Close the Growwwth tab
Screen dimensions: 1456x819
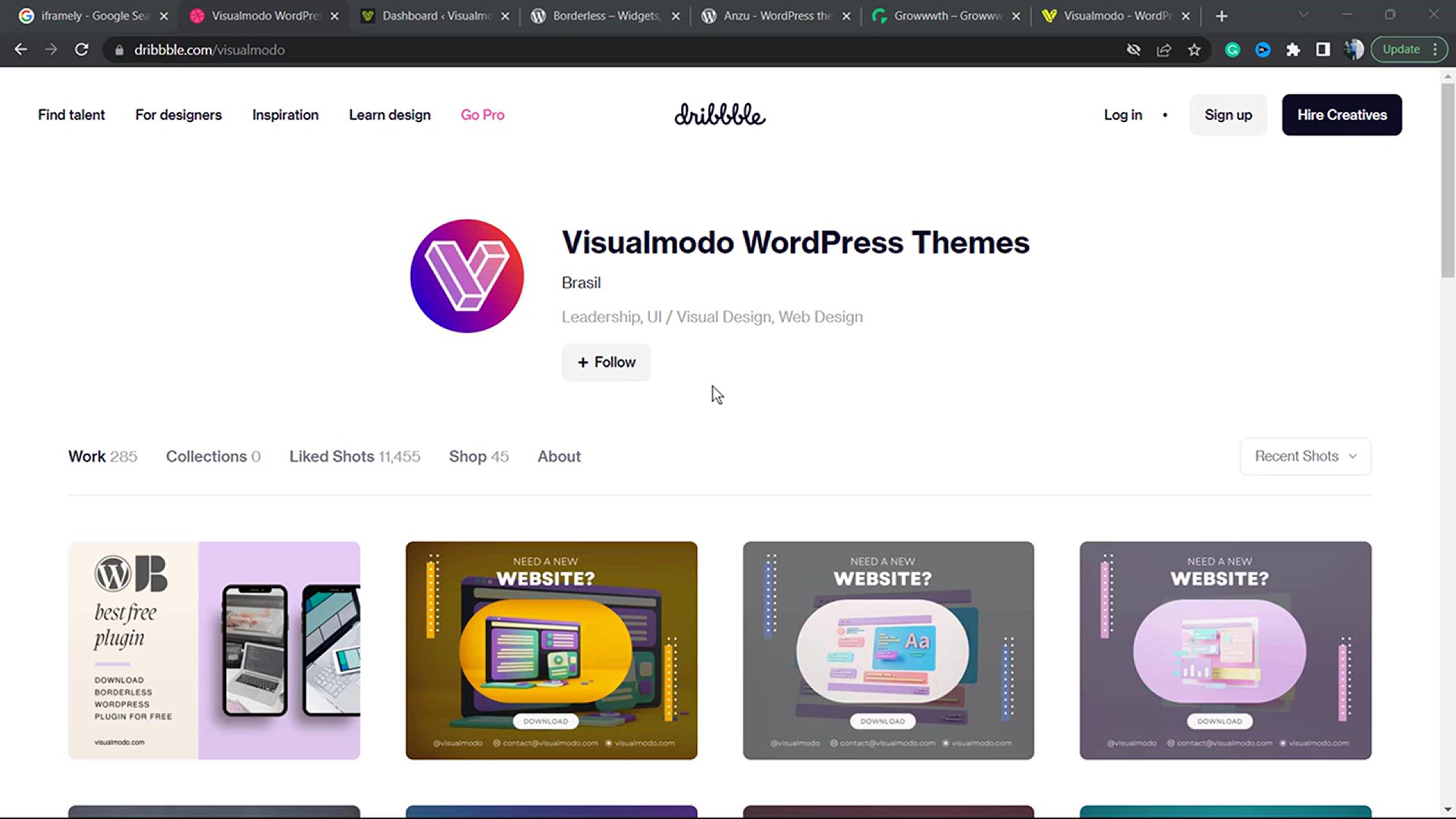[x=1016, y=16]
